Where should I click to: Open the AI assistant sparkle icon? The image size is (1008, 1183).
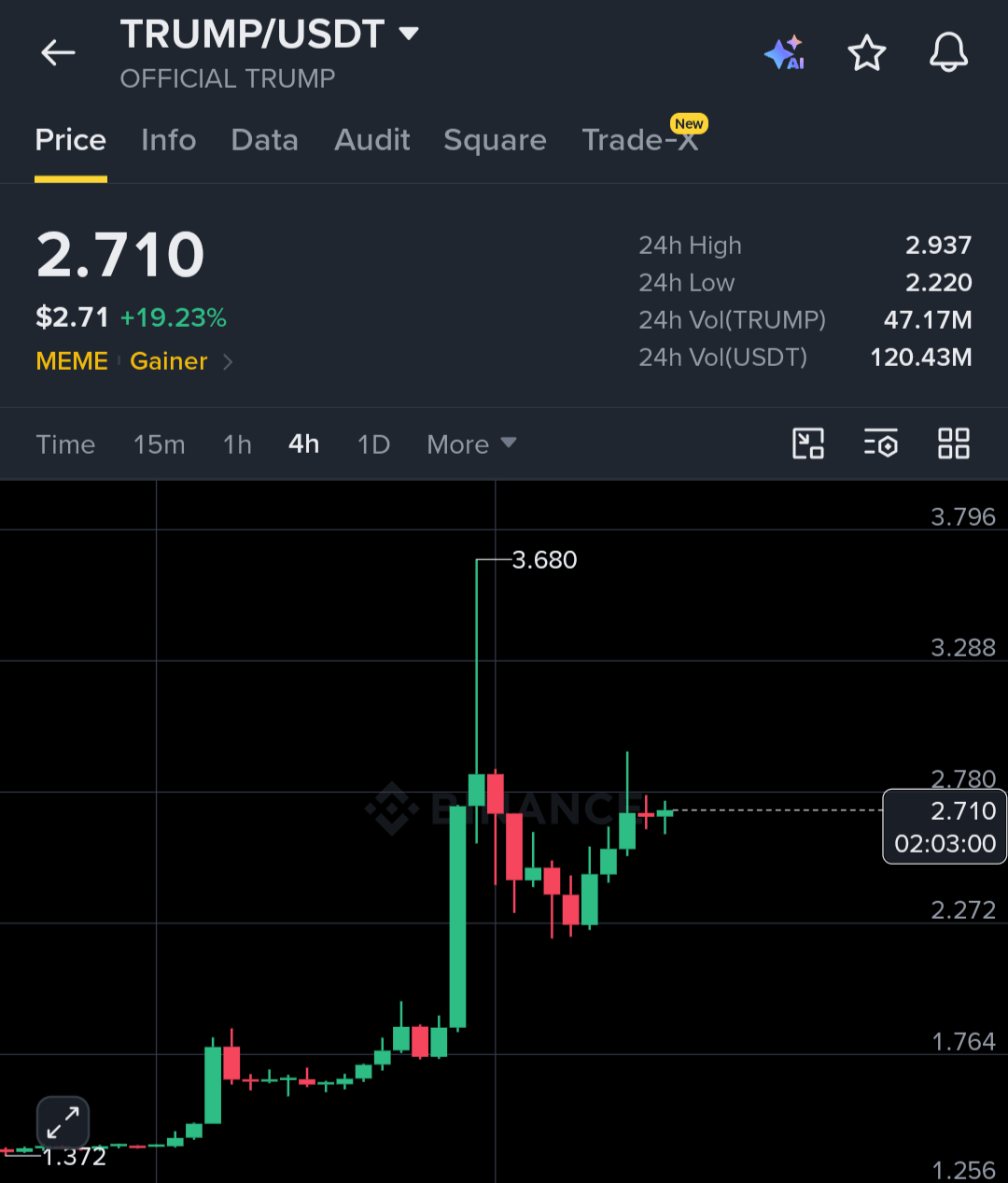784,53
